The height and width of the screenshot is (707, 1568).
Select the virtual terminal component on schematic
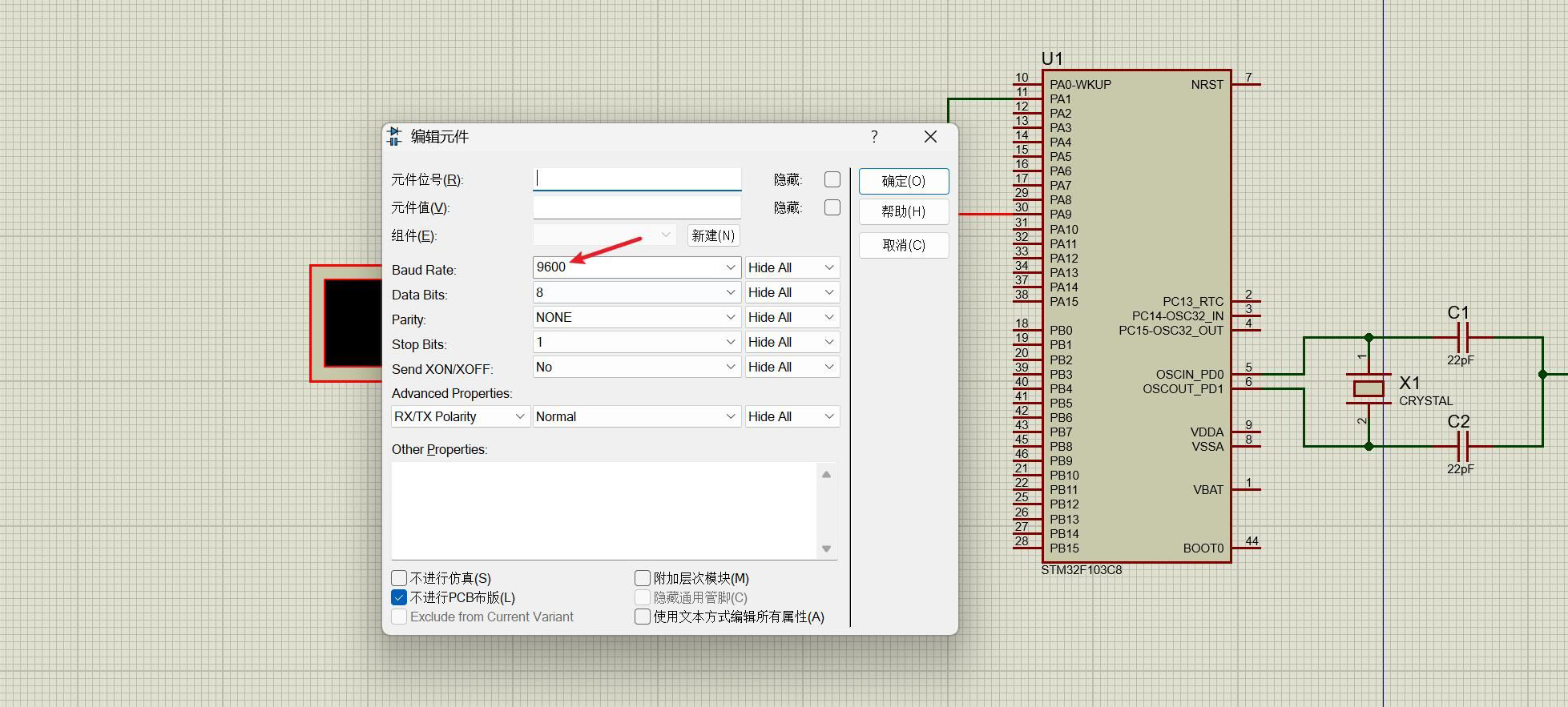[346, 323]
